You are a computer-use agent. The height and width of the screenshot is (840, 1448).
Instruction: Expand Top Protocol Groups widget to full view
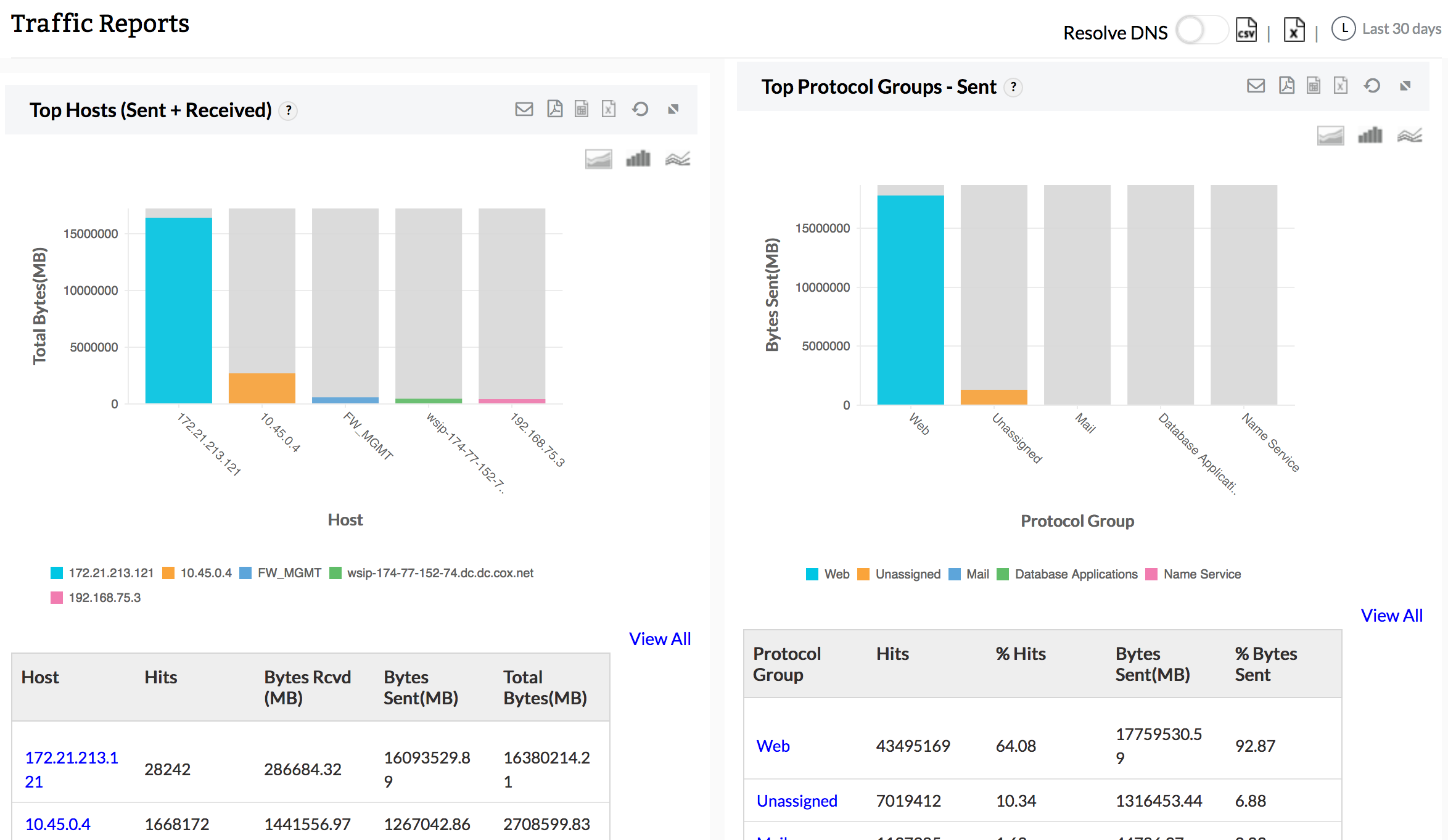pyautogui.click(x=1405, y=86)
